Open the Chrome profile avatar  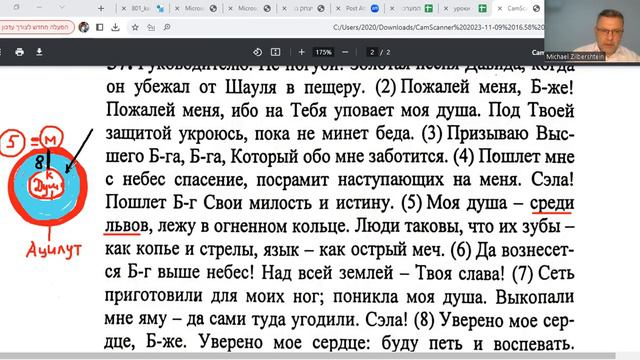(x=84, y=27)
